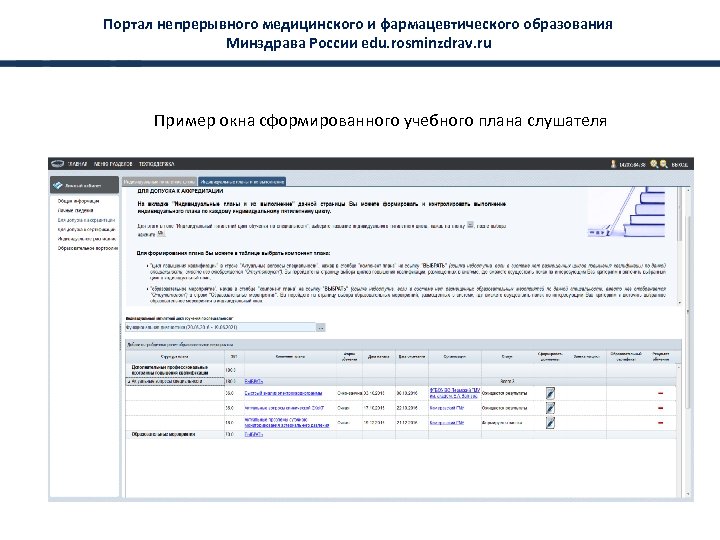The image size is (720, 540).
Task: Click the small inline icon after 'нажмите'
Action: click(160, 233)
